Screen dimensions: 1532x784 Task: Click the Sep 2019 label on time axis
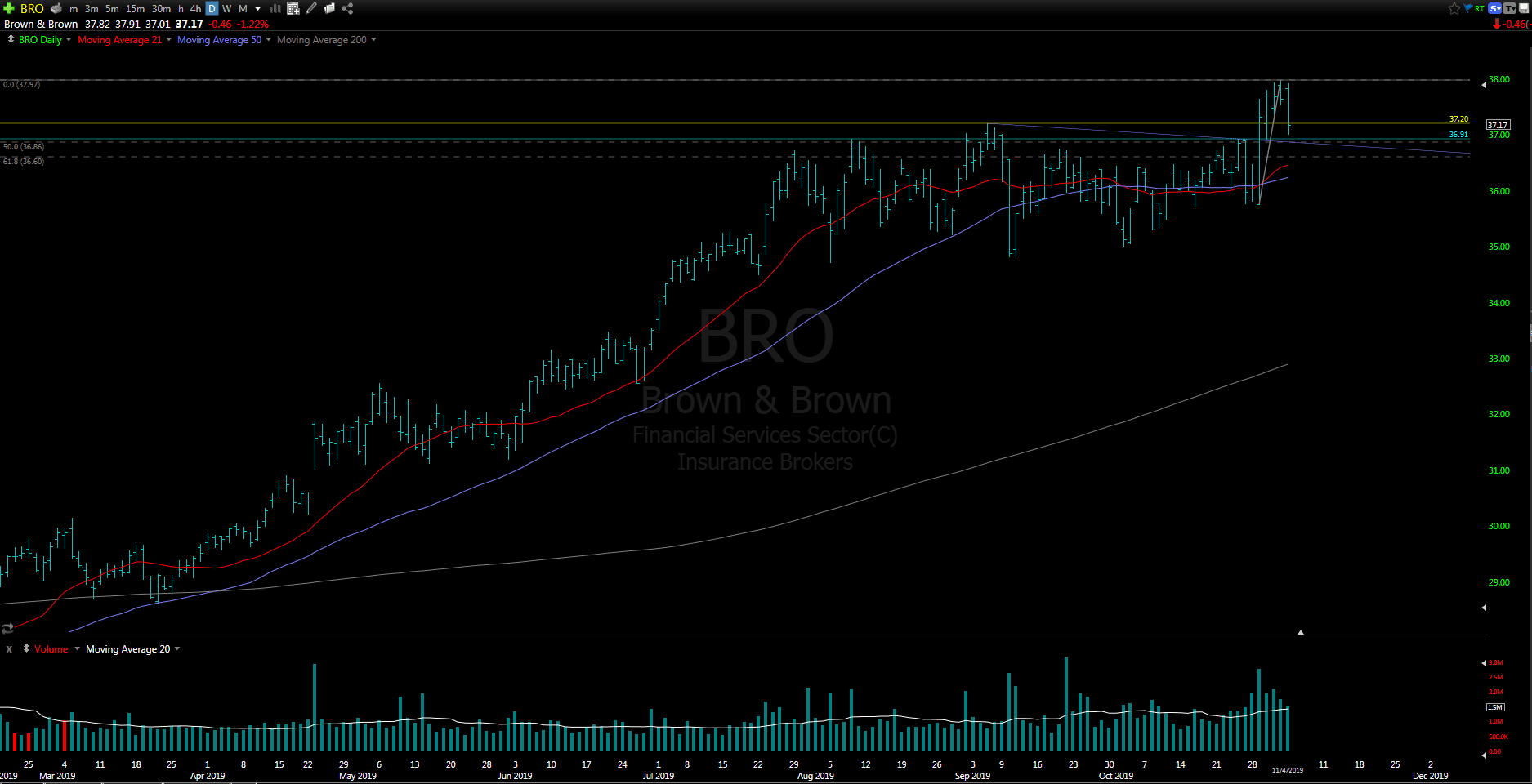[x=972, y=776]
